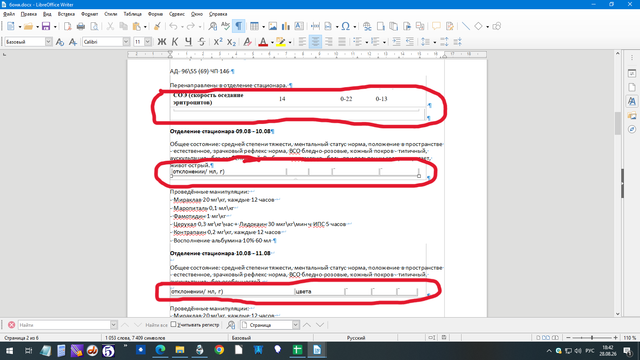Image resolution: width=640 pixels, height=360 pixels.
Task: Open the Вставка menu
Action: [66, 14]
